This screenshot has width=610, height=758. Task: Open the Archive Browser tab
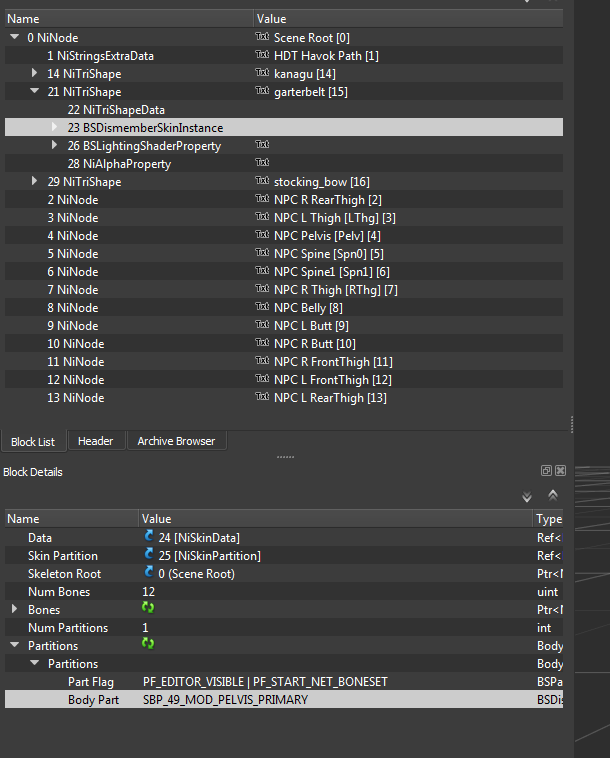click(176, 441)
